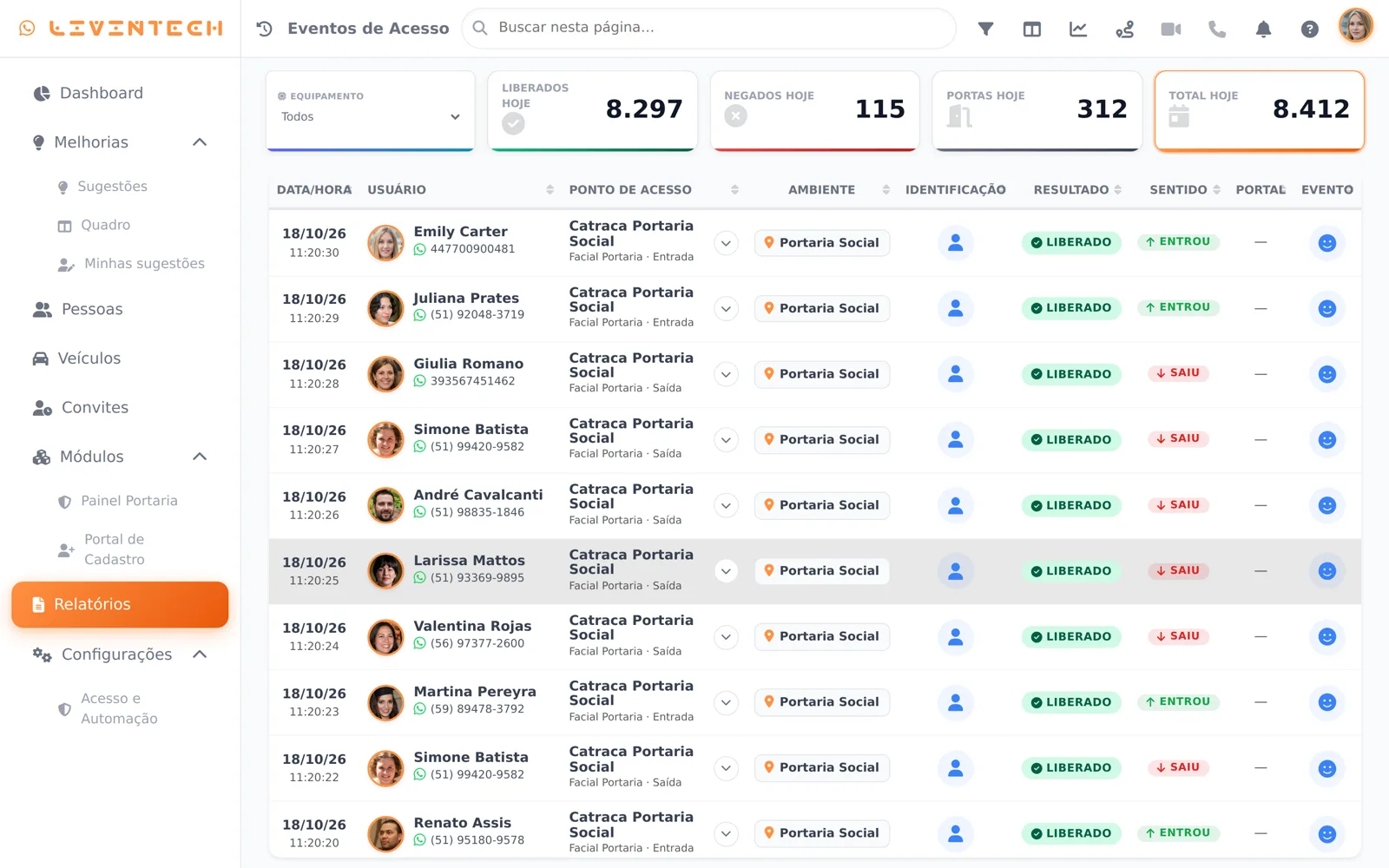Click the WhatsApp icon beside the Liventech logo
1389x868 pixels.
pos(28,28)
